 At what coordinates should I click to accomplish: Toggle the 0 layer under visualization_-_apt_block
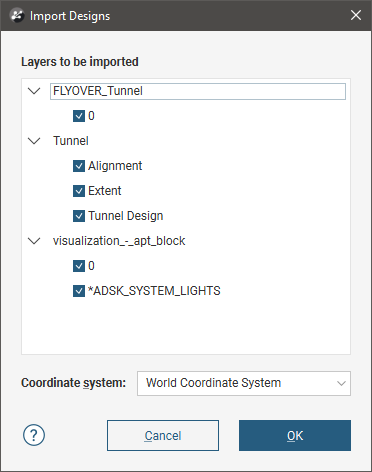click(79, 266)
